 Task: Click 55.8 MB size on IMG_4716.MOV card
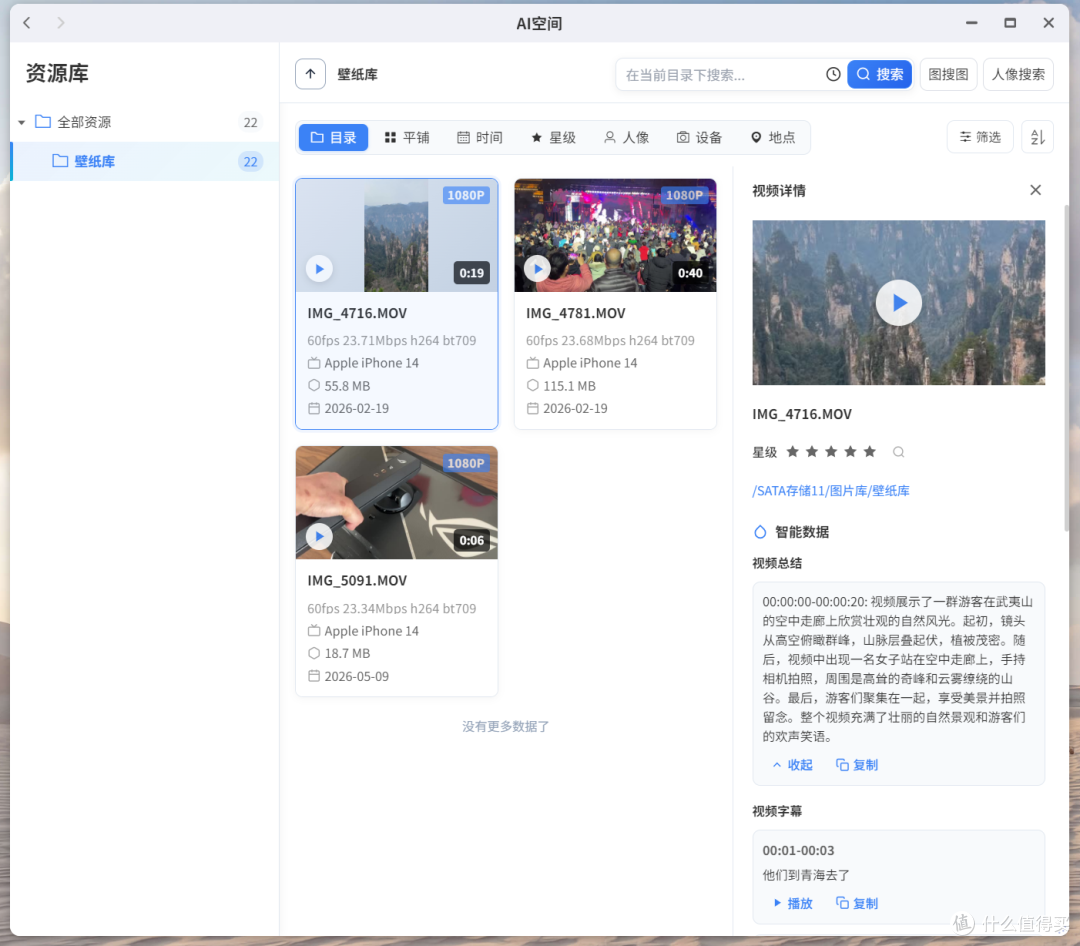pos(347,386)
